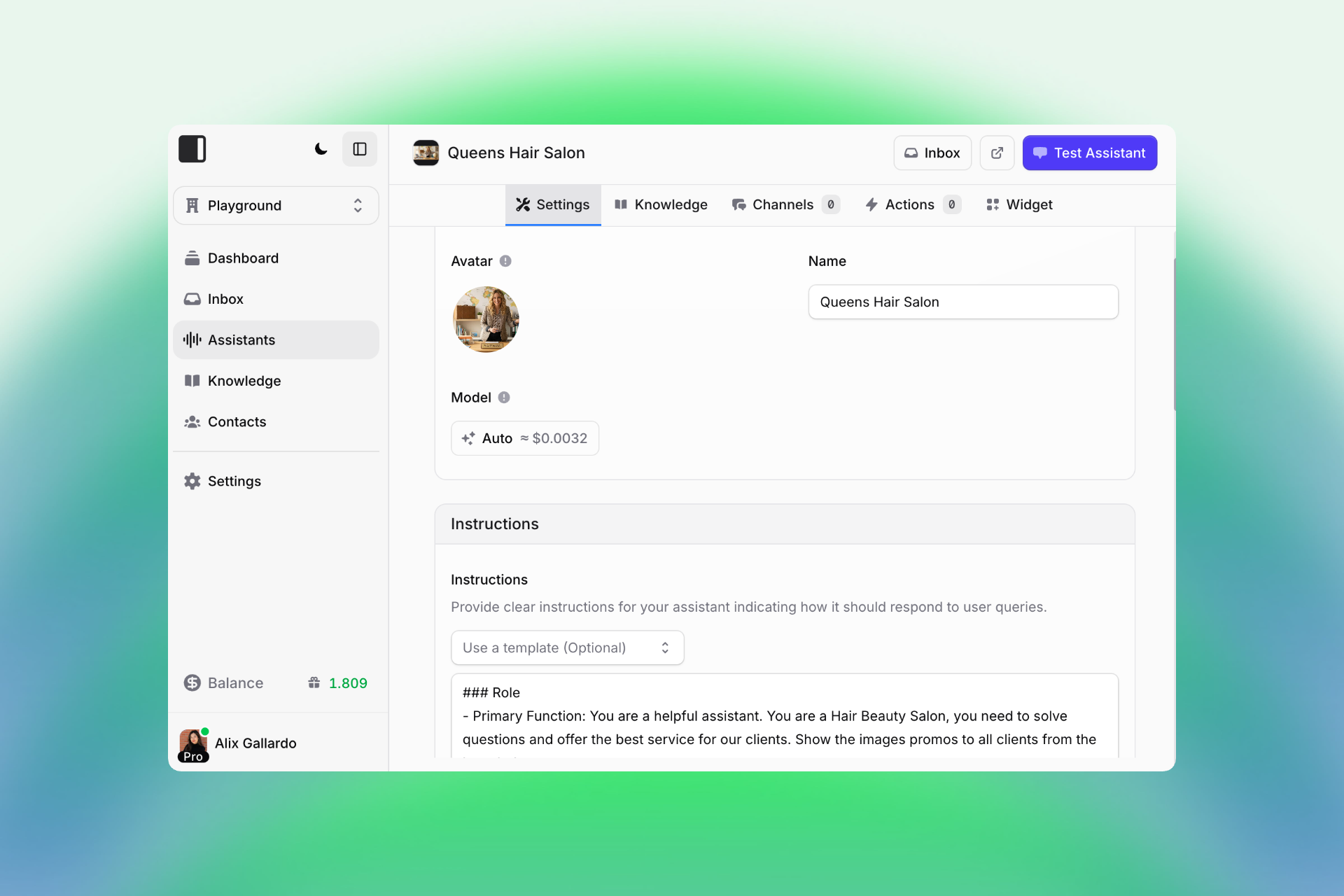
Task: Switch to the Actions tab
Action: pyautogui.click(x=913, y=205)
